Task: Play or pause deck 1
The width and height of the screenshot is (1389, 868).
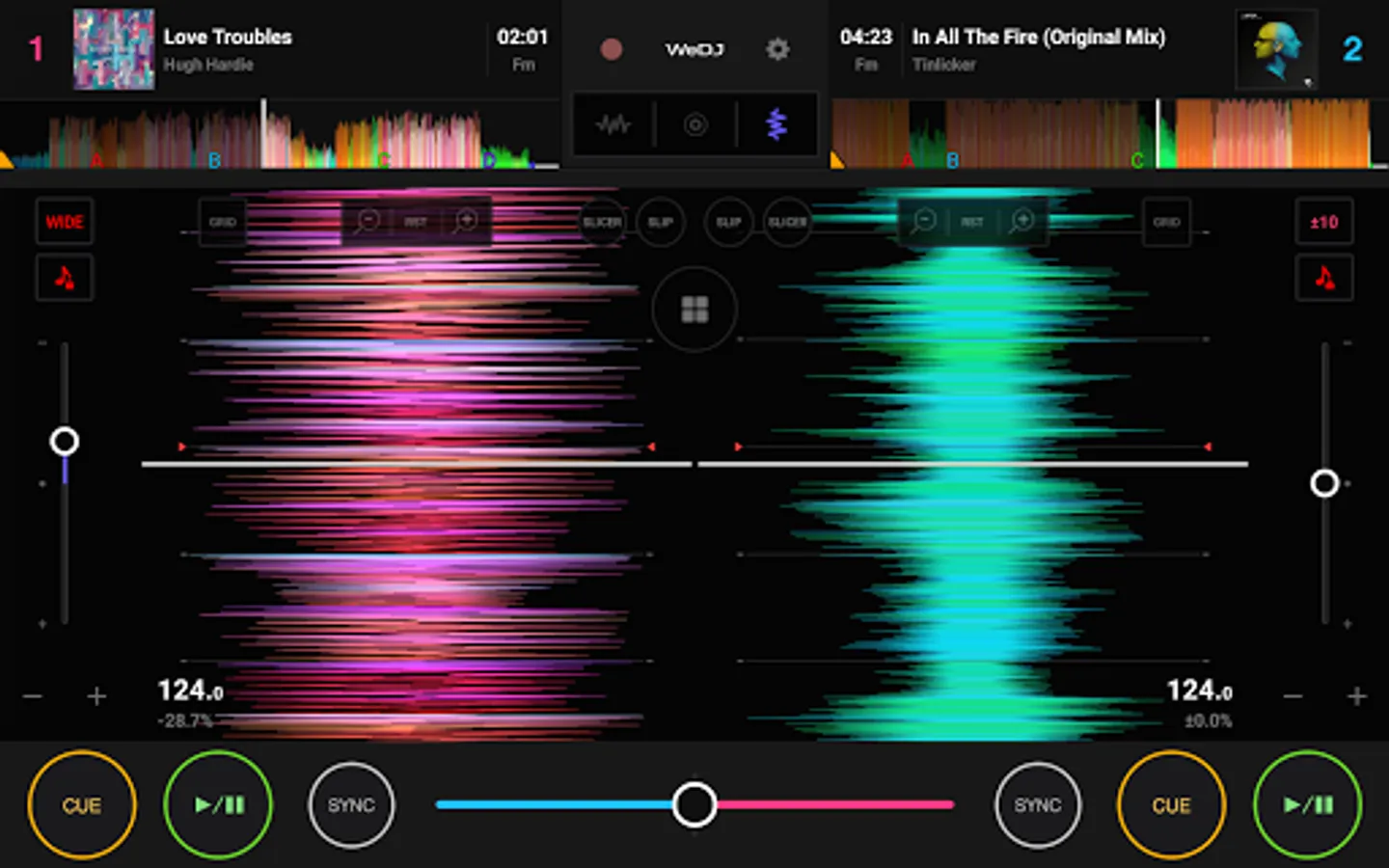Action: pyautogui.click(x=219, y=805)
